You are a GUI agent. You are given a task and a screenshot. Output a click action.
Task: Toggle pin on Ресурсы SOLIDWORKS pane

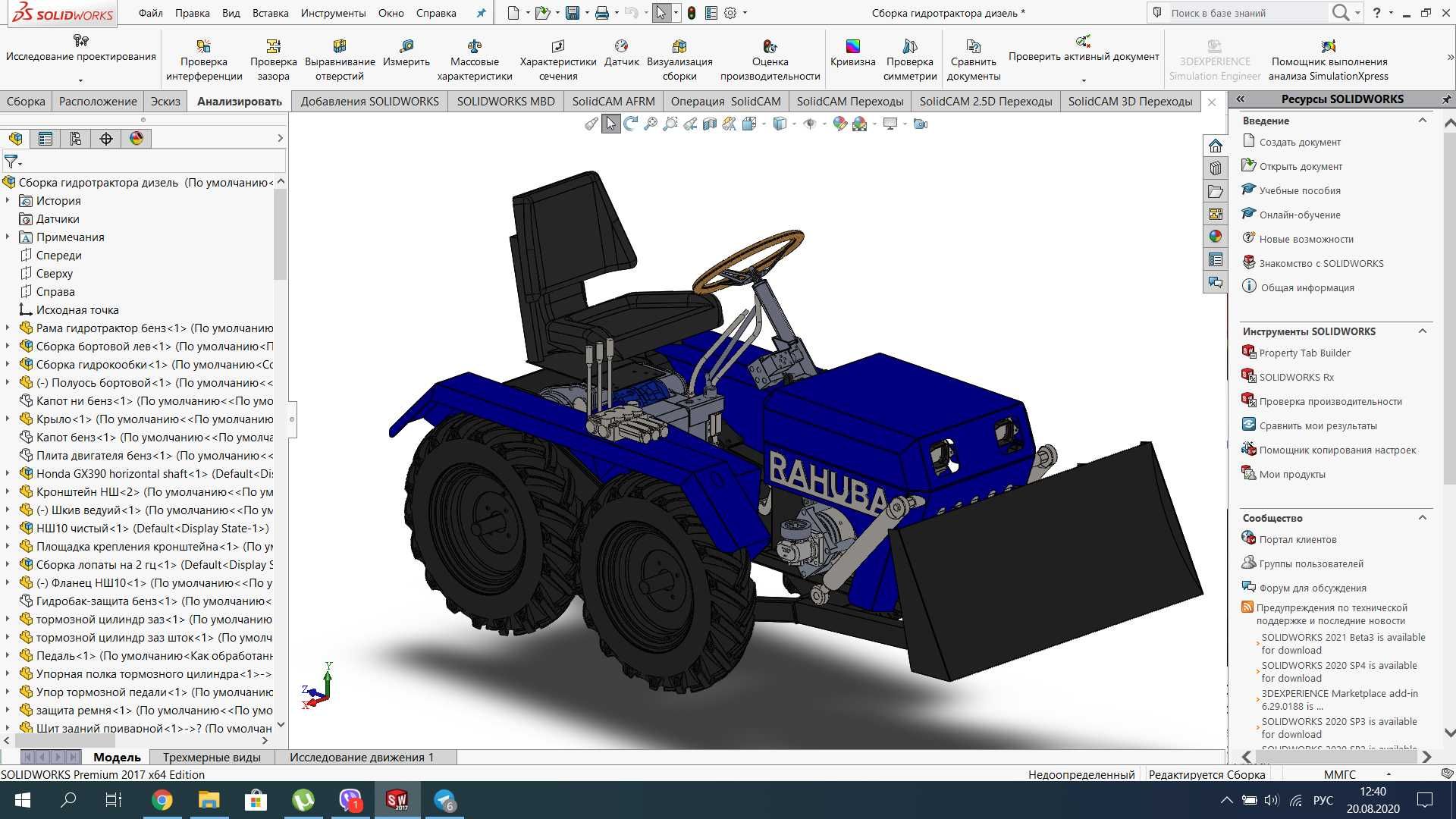tap(1446, 99)
